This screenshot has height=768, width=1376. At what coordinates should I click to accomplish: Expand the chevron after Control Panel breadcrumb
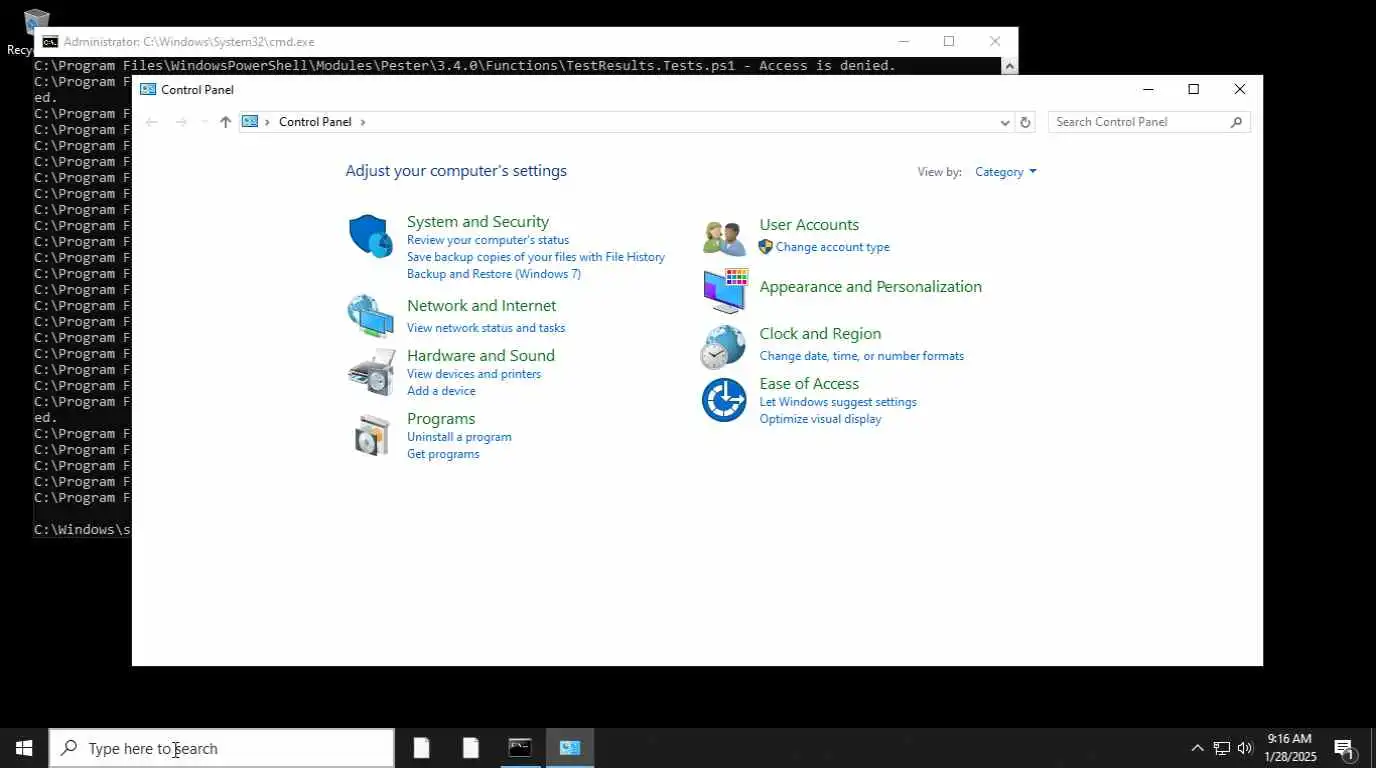[363, 122]
